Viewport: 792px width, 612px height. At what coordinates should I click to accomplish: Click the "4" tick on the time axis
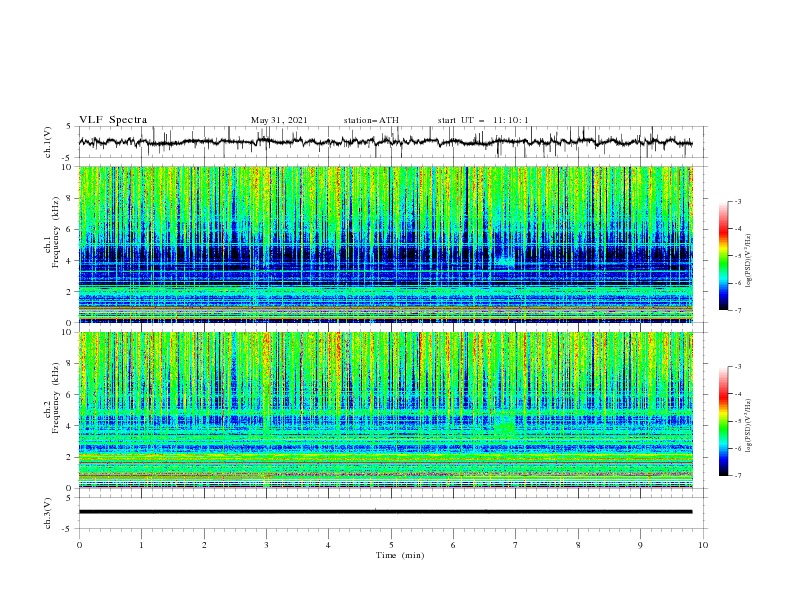(x=328, y=545)
